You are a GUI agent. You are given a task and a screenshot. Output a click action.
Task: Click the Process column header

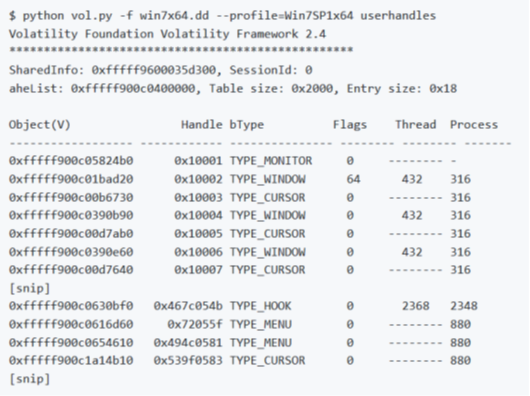[474, 125]
